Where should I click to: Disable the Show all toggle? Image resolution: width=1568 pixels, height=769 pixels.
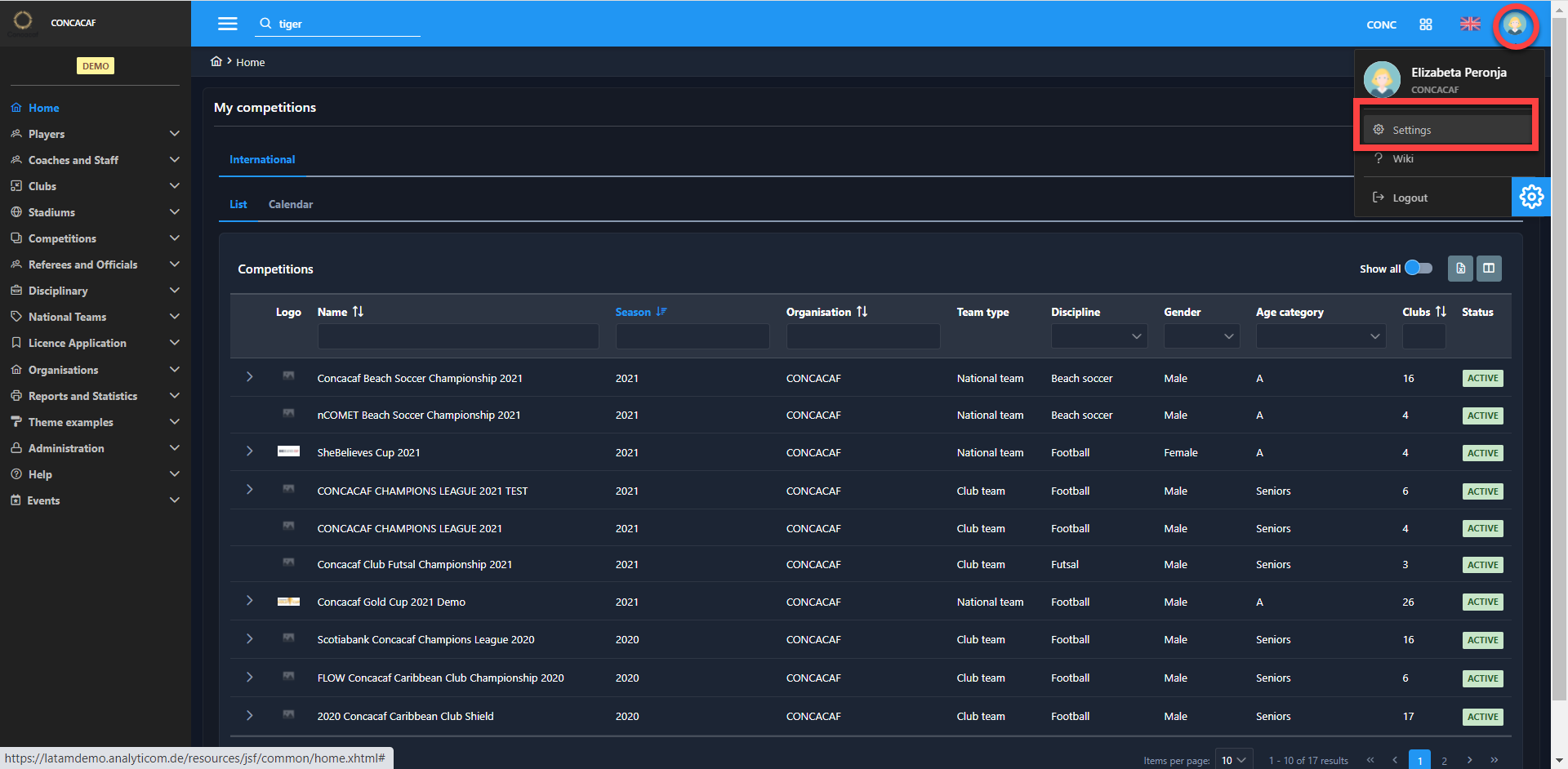tap(1419, 268)
